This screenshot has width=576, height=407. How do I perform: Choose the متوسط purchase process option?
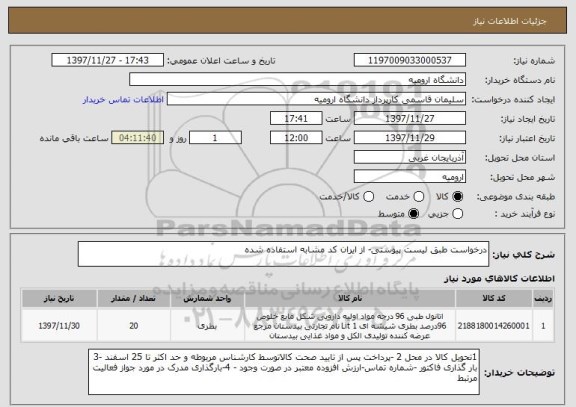[x=414, y=214]
